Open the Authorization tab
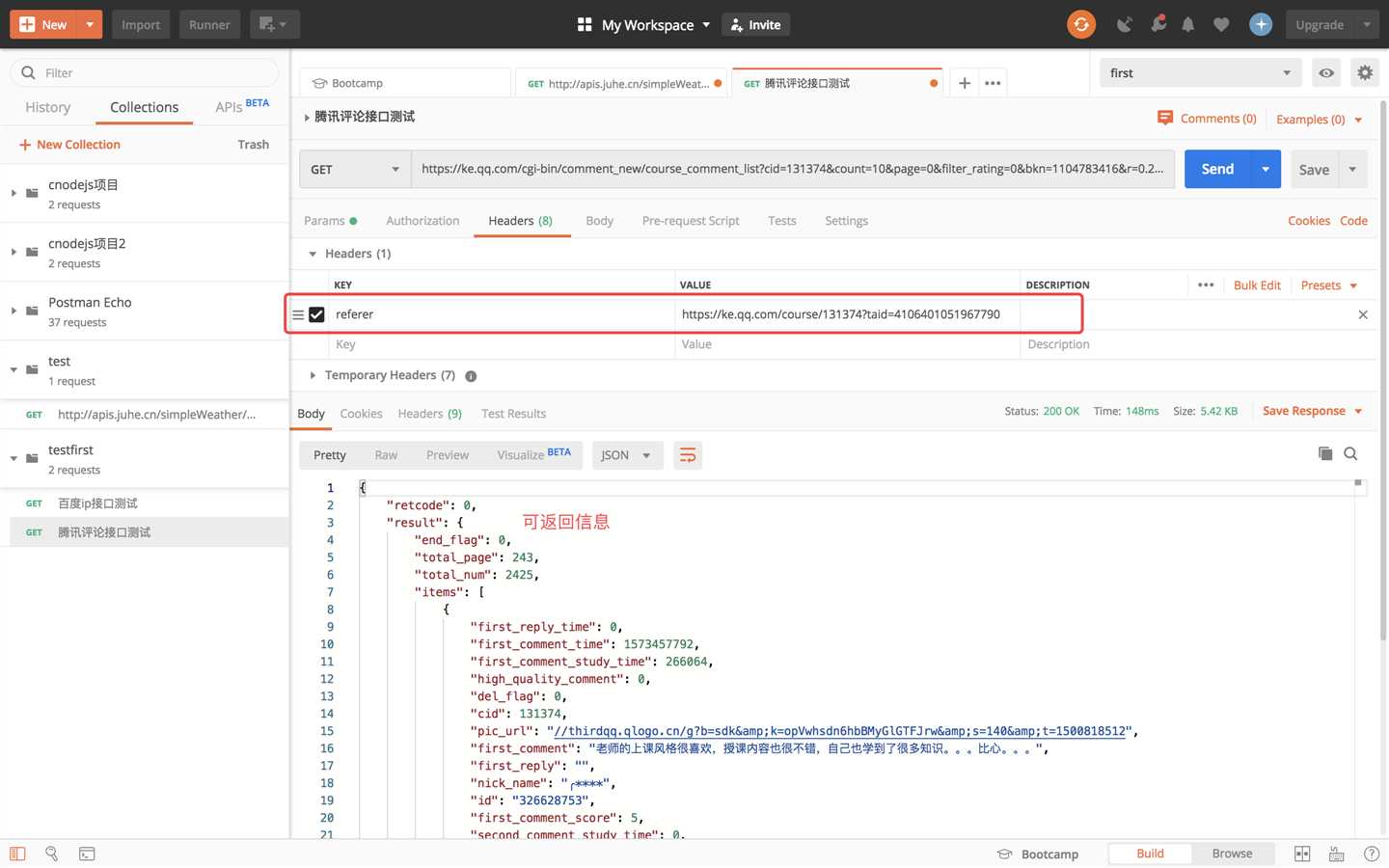1389x868 pixels. (x=422, y=221)
